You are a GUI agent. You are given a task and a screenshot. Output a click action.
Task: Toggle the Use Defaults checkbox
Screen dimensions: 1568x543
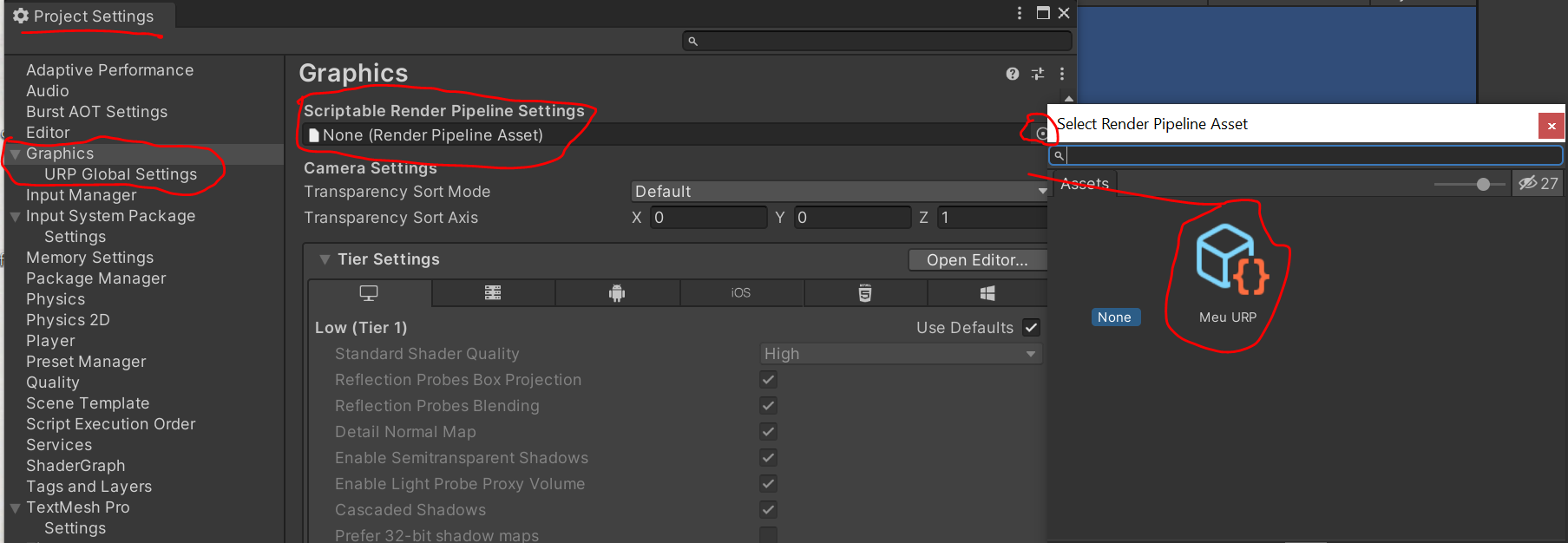1031,328
